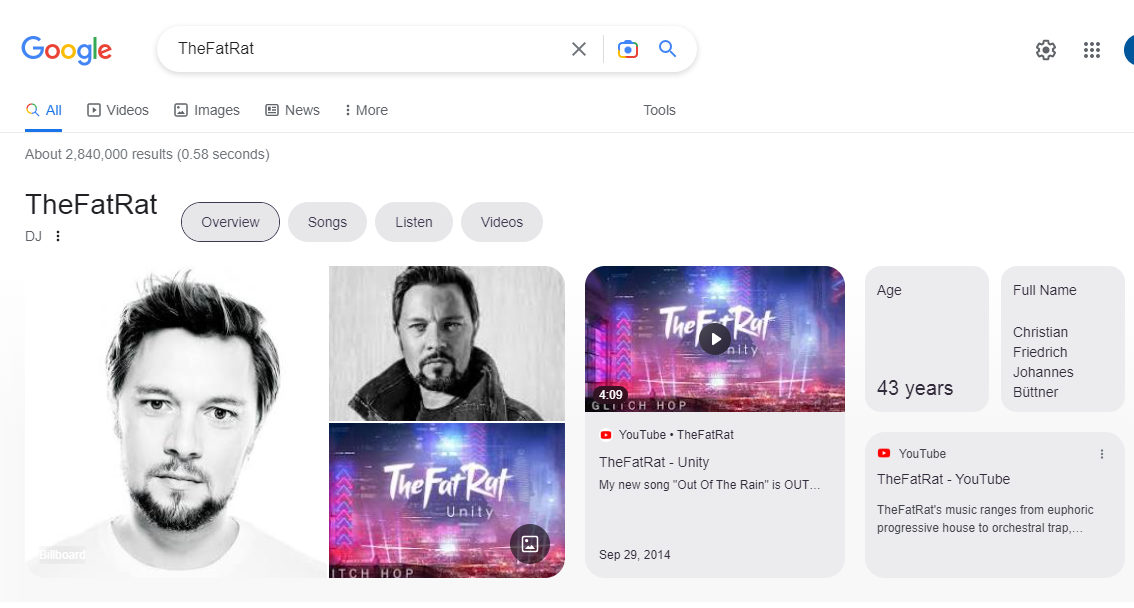Open TheFatRat - YouTube link
This screenshot has width=1134, height=608.
coord(943,479)
